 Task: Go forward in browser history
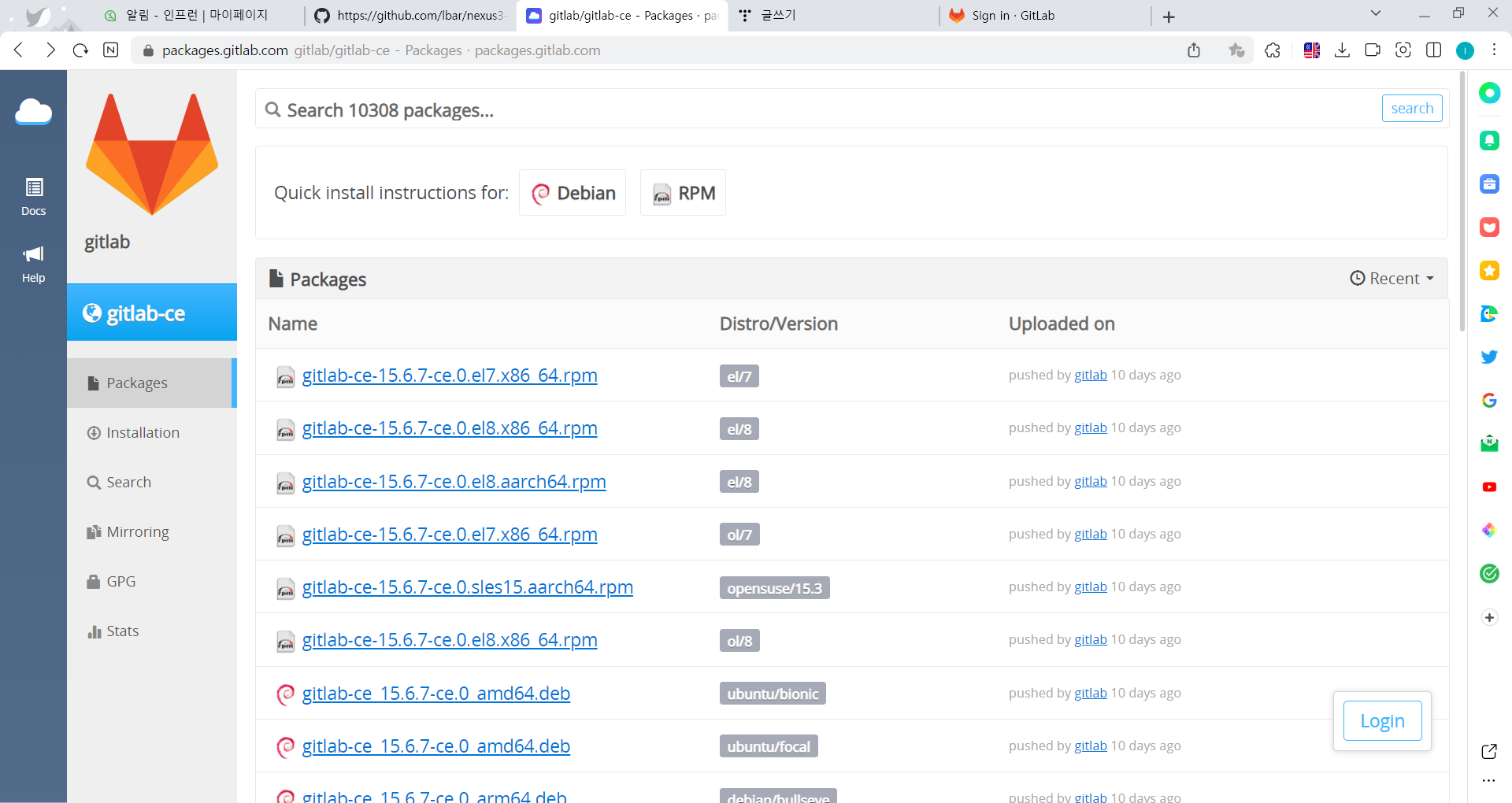click(x=50, y=50)
